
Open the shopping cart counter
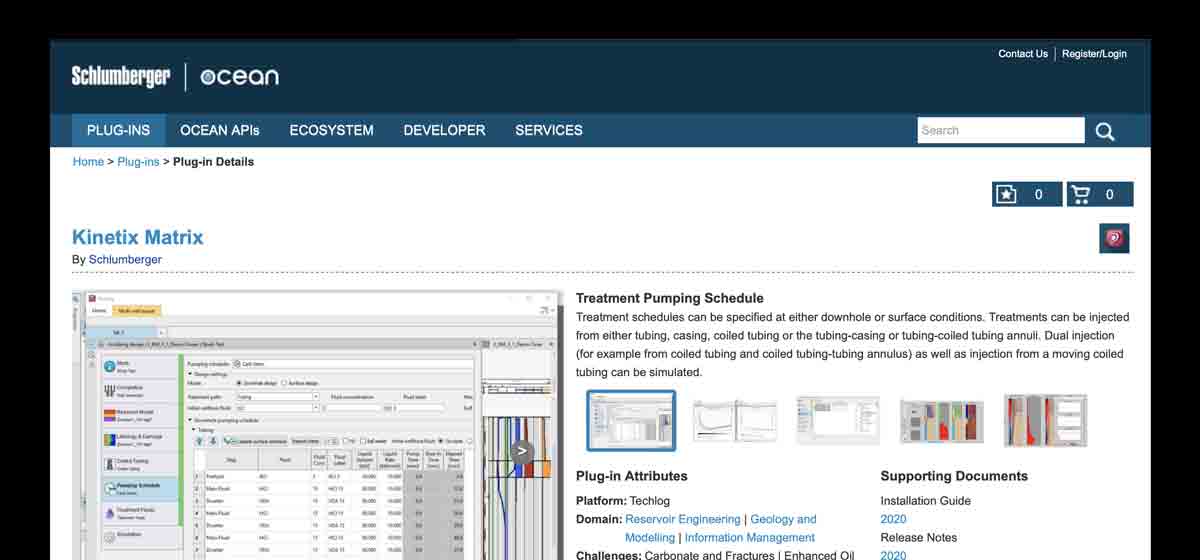pos(1099,194)
